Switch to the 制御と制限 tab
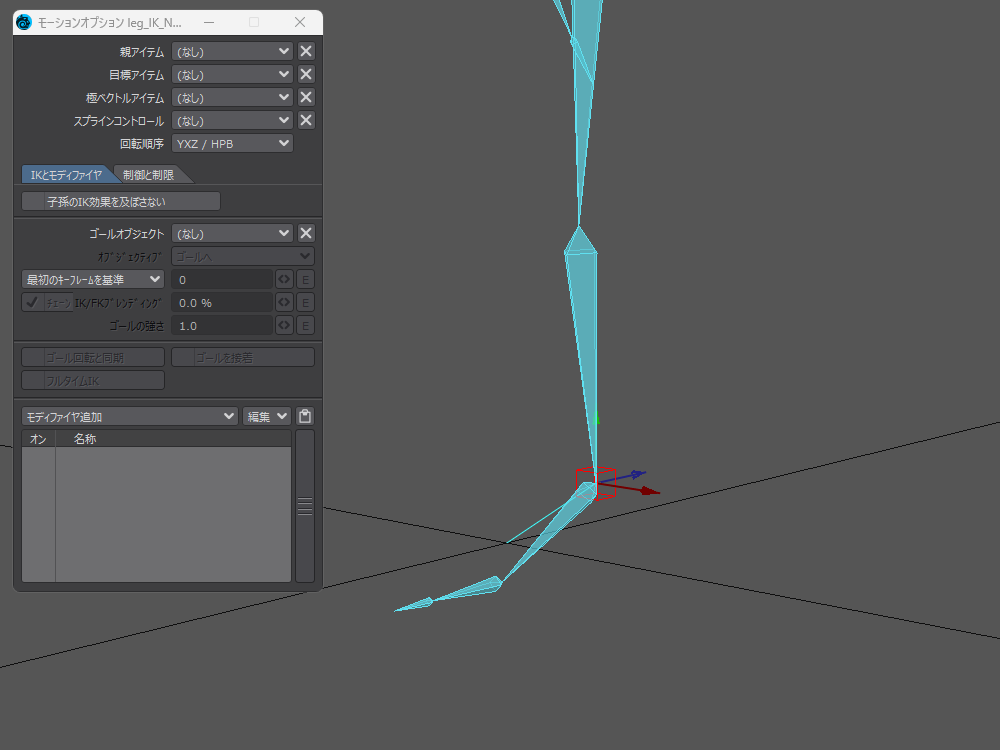The image size is (1000, 750). point(149,175)
